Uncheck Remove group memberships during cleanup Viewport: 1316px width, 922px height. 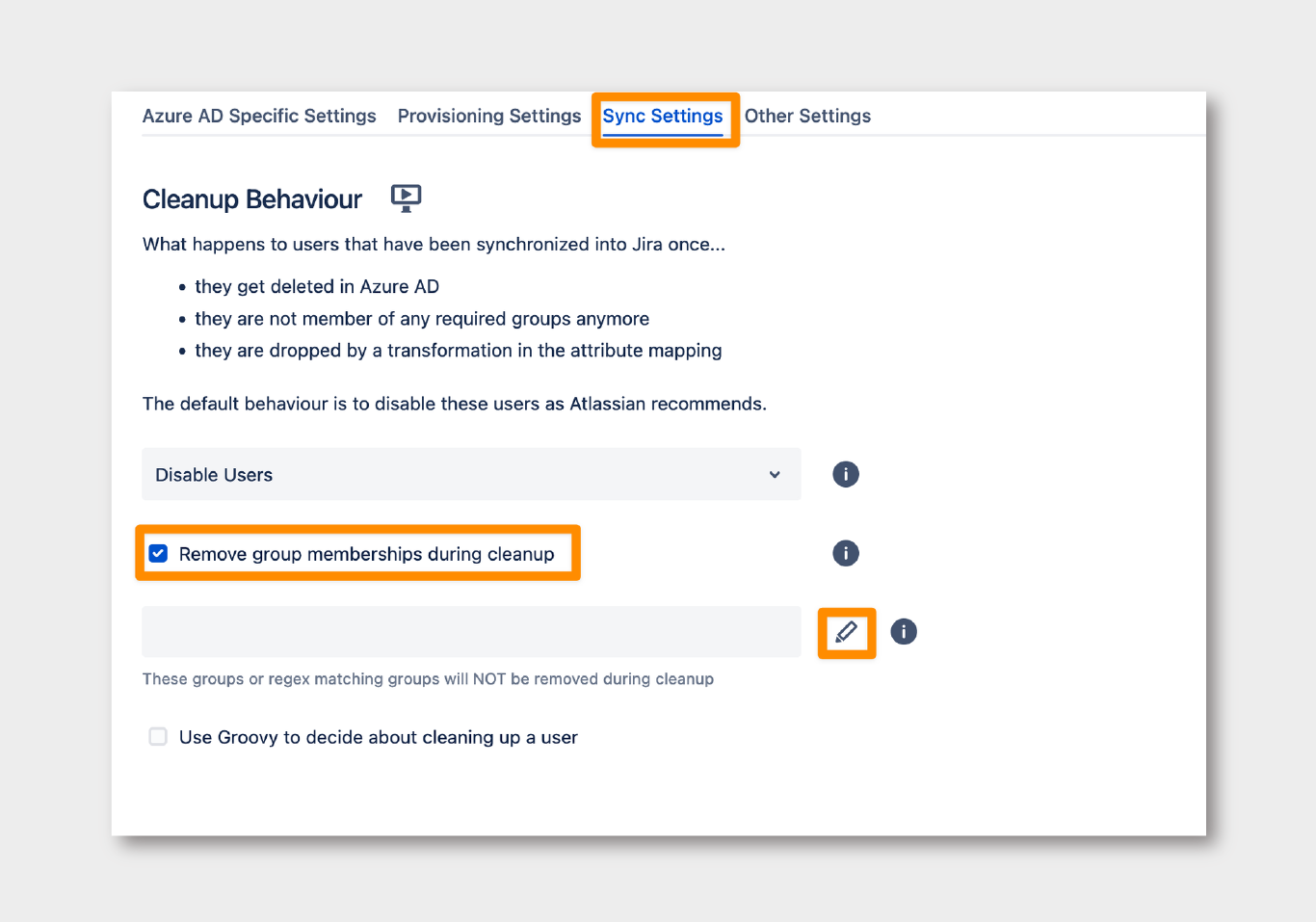point(158,553)
